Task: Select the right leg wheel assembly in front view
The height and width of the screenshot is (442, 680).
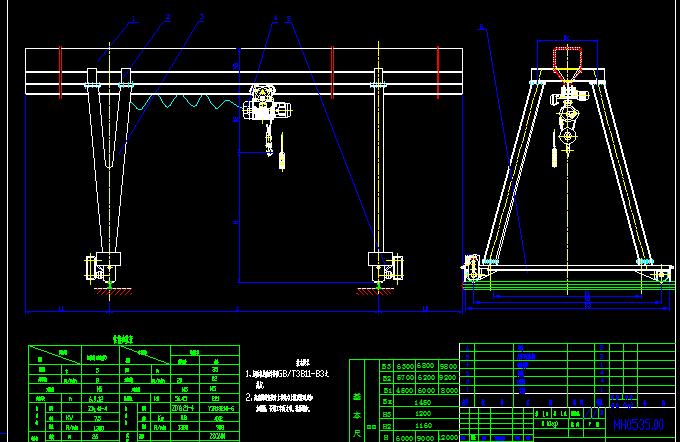Action: [385, 268]
